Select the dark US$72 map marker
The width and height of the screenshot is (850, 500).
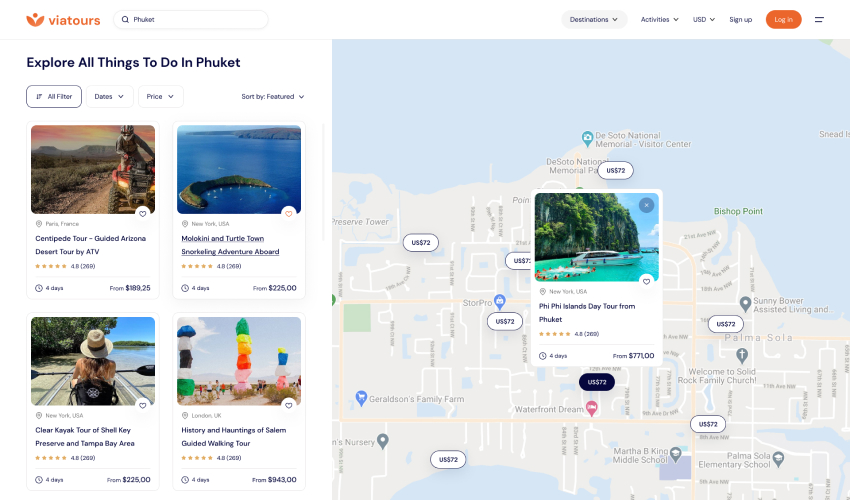coord(597,382)
